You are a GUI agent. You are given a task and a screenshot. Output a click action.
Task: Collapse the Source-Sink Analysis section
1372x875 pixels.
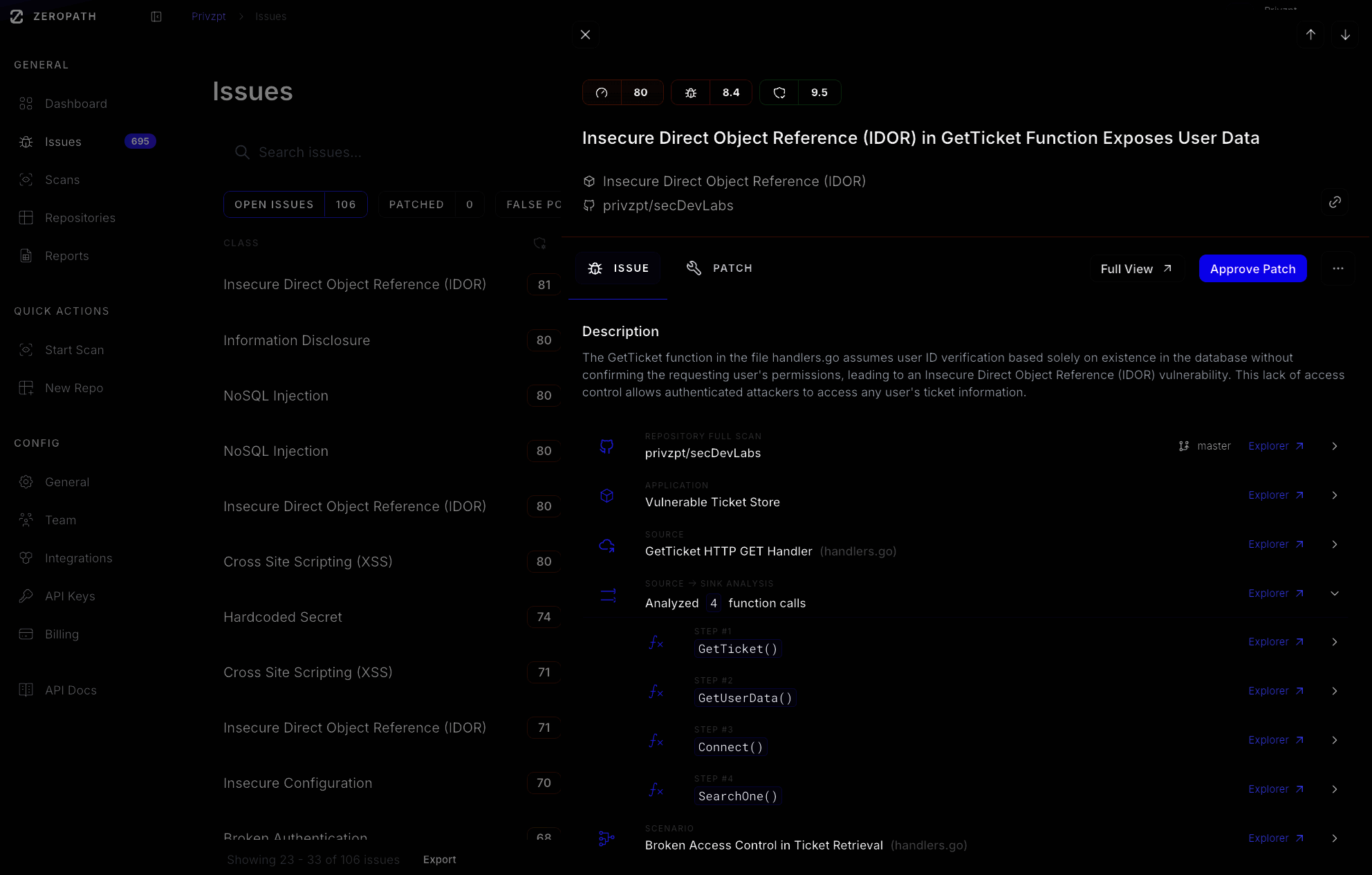1334,593
